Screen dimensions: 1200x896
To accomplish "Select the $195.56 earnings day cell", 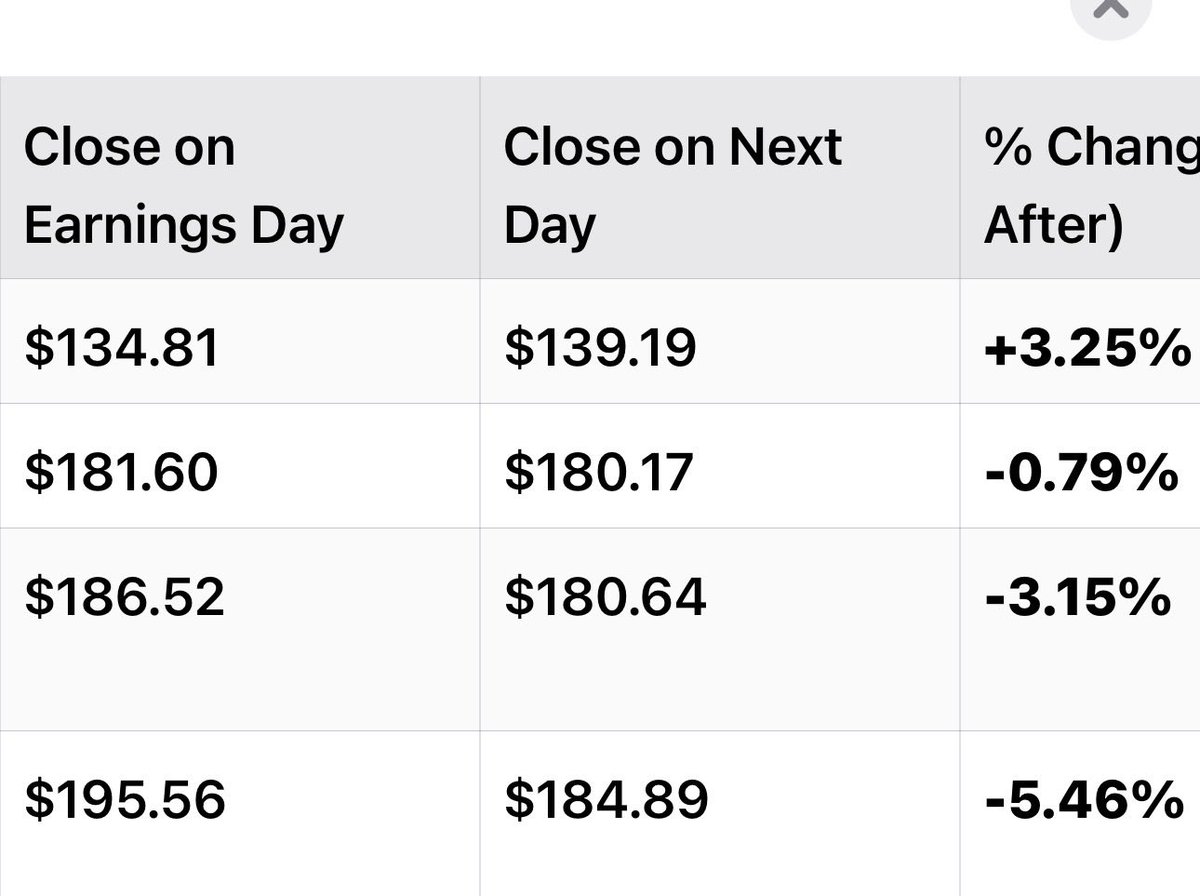I will 240,813.
